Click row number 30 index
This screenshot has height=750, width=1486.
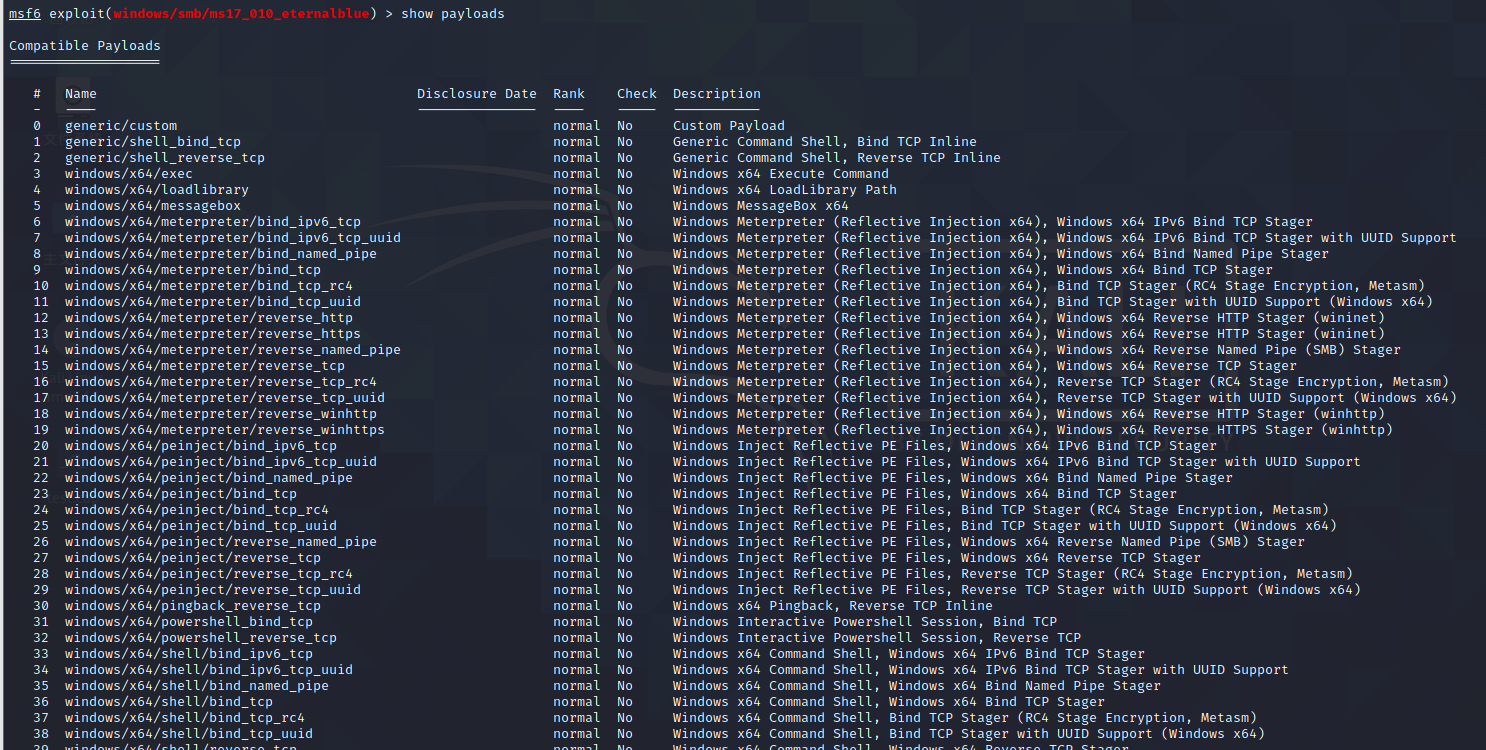41,606
